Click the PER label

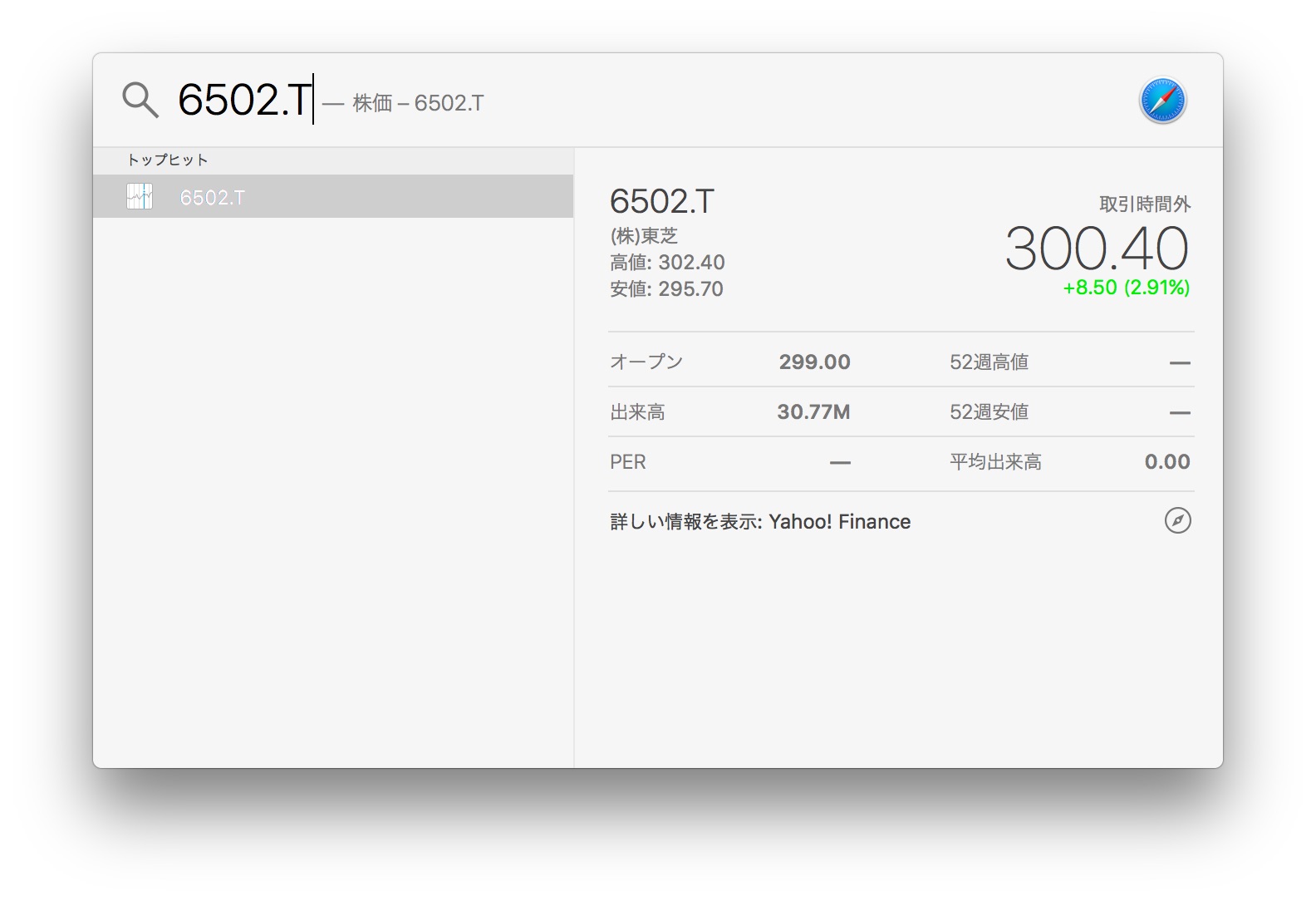(x=627, y=461)
